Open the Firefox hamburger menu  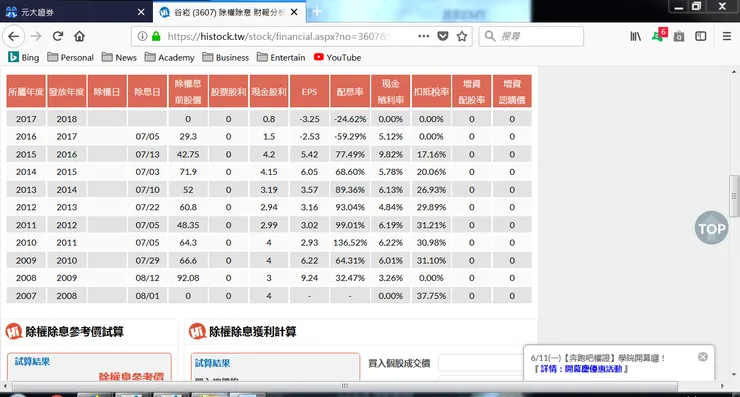coord(727,36)
